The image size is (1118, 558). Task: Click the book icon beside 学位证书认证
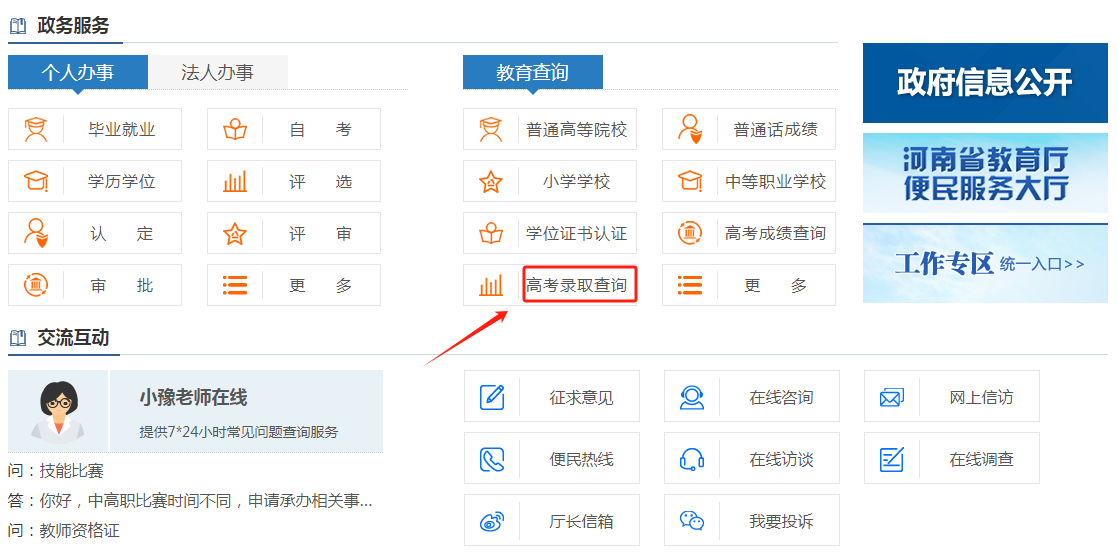point(491,233)
